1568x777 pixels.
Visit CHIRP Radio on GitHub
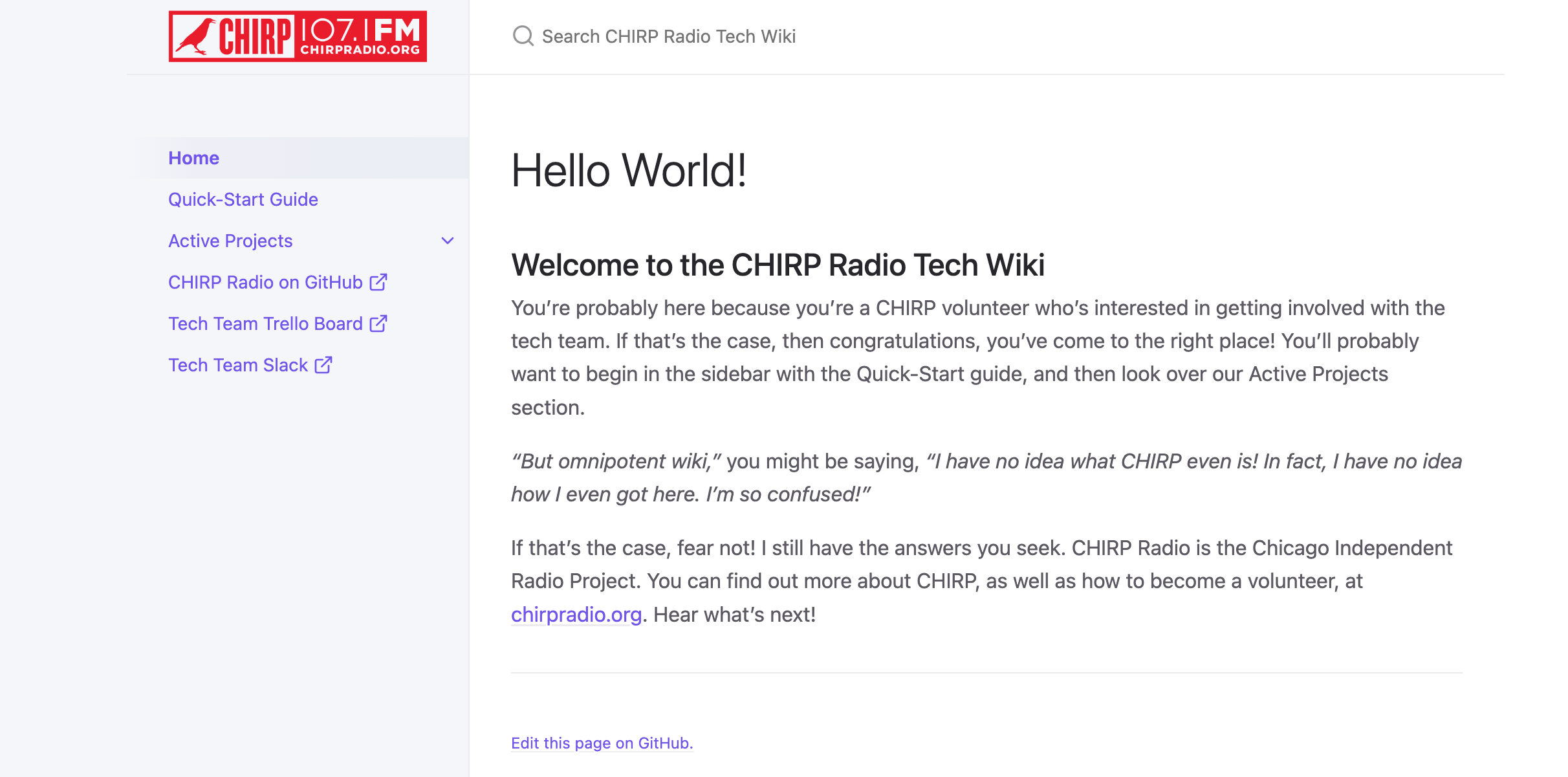(265, 282)
